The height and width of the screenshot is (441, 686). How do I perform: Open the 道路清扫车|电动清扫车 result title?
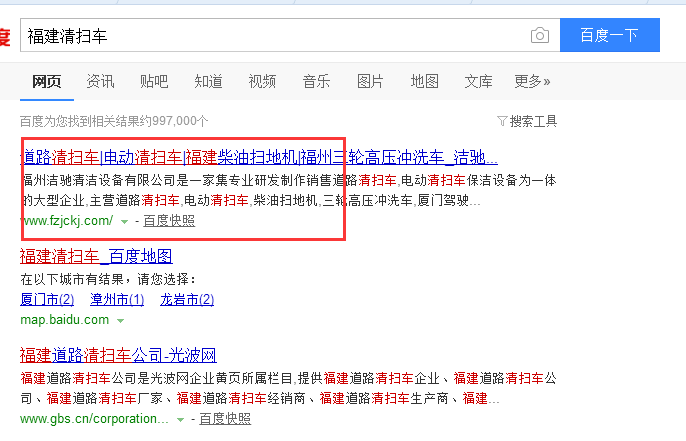coord(259,157)
